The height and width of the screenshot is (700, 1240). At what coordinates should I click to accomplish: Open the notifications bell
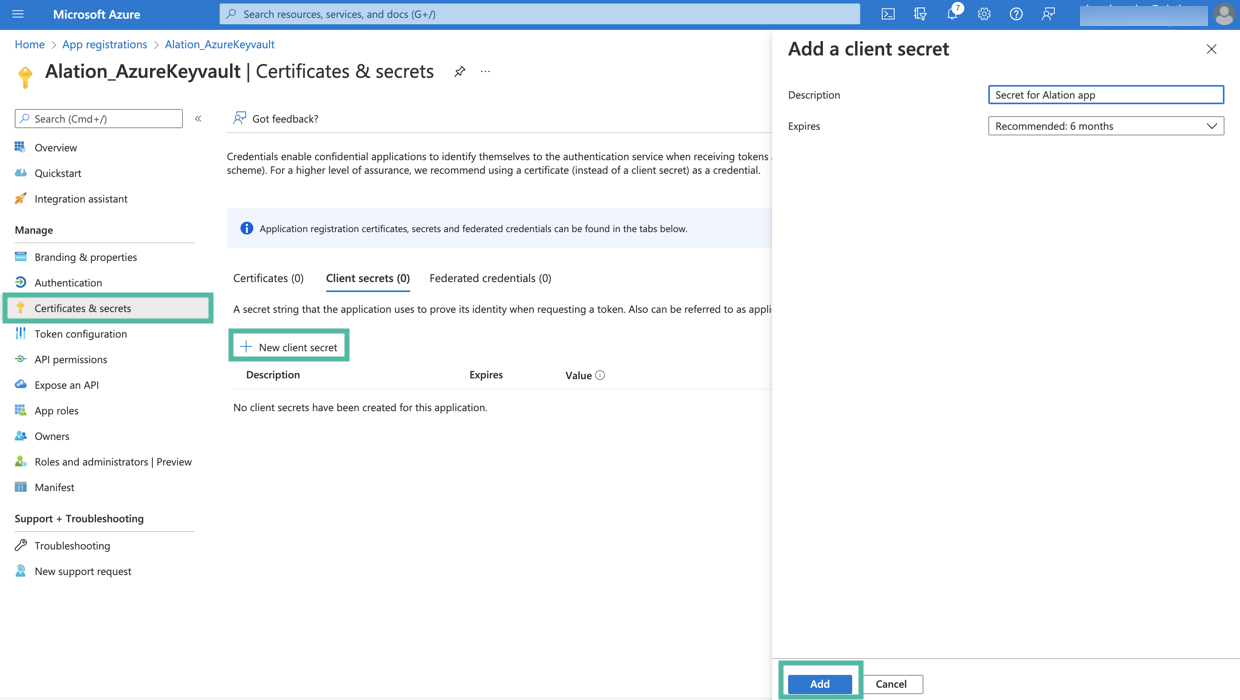(952, 14)
